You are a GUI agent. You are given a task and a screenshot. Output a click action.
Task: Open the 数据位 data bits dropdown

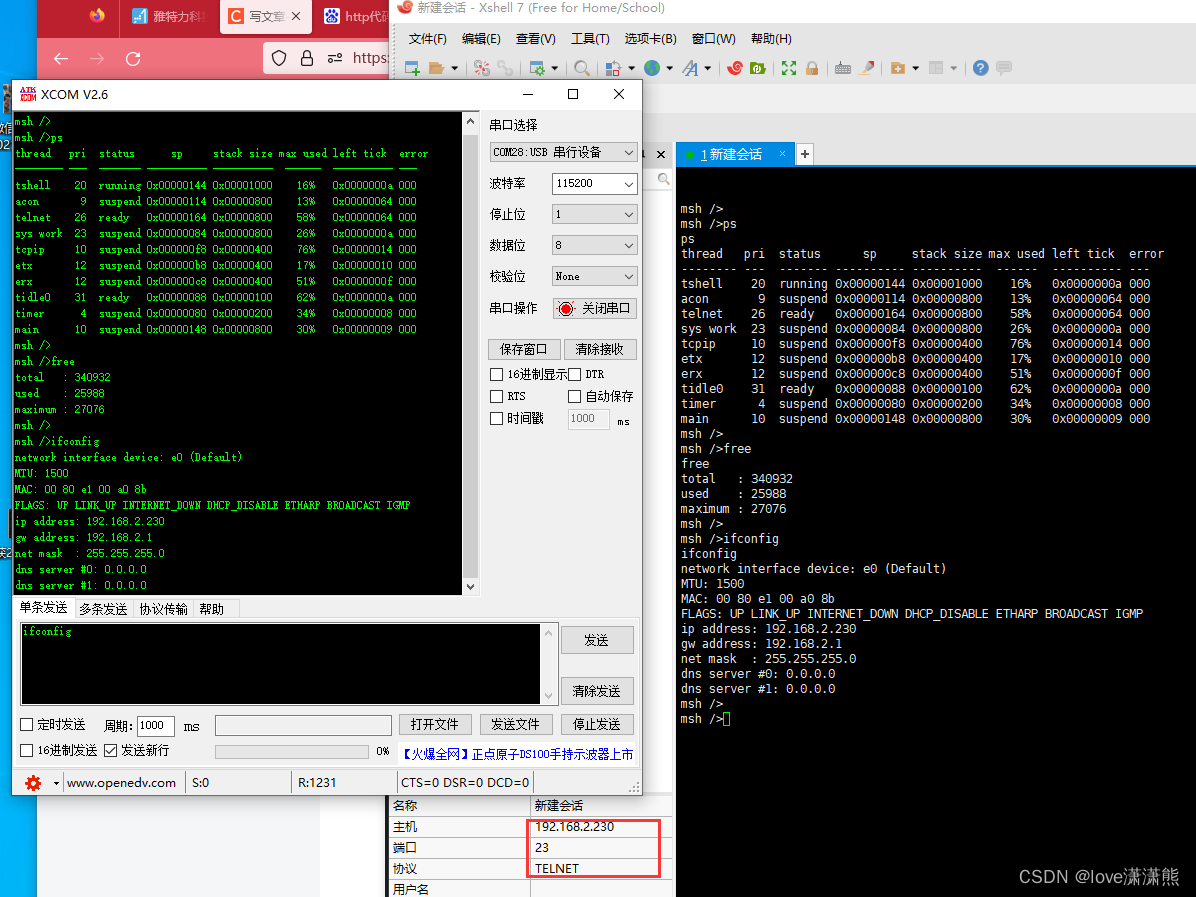(x=594, y=246)
